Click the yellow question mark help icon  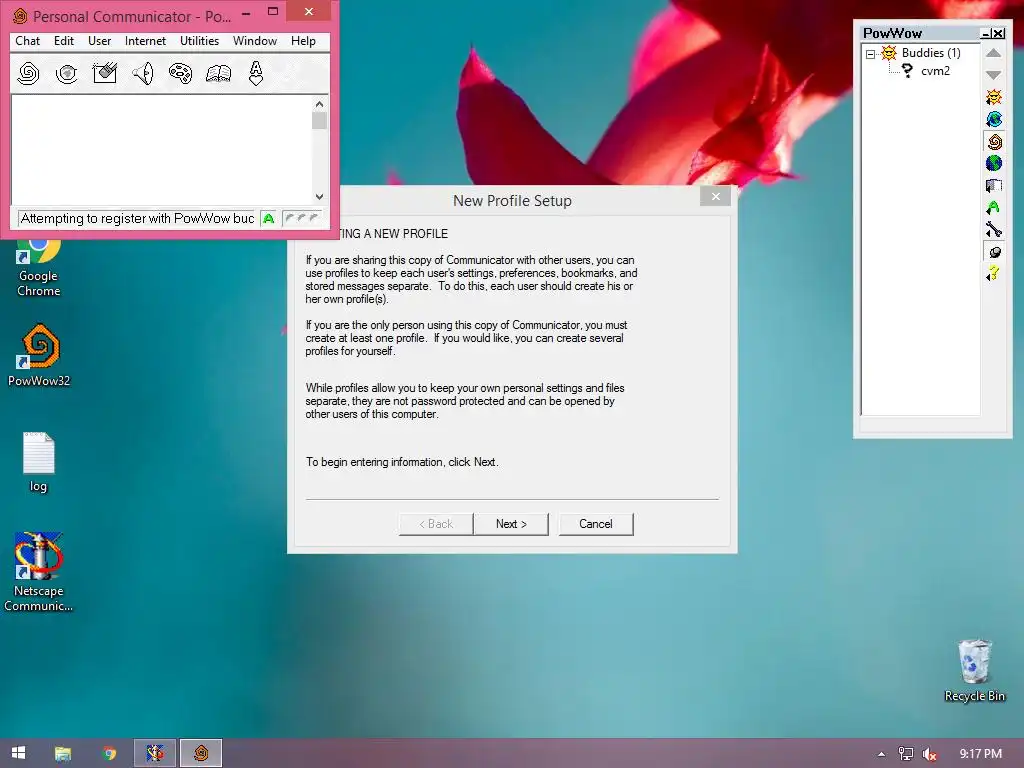click(x=993, y=274)
